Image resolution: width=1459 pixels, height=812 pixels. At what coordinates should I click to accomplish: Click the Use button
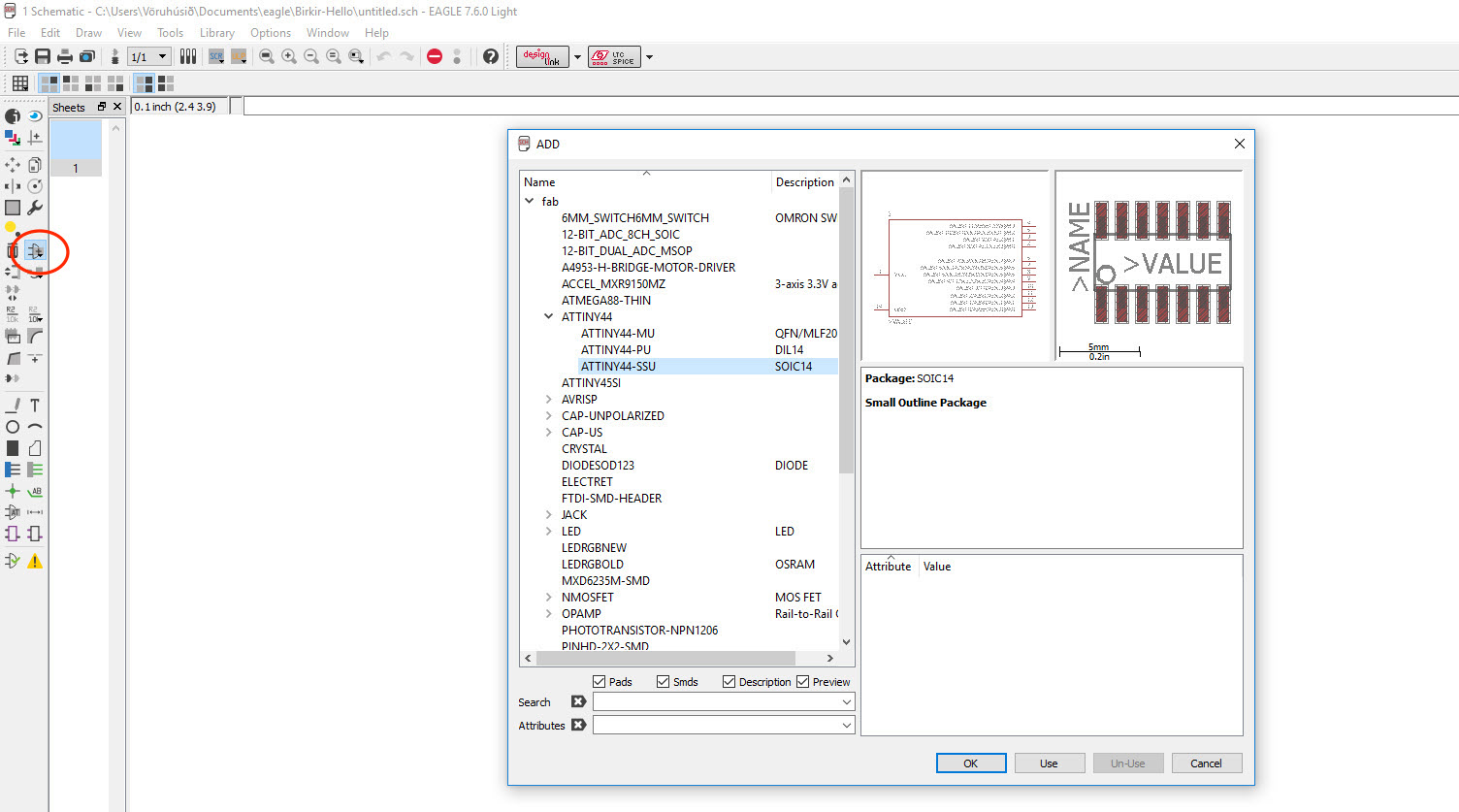click(1050, 763)
